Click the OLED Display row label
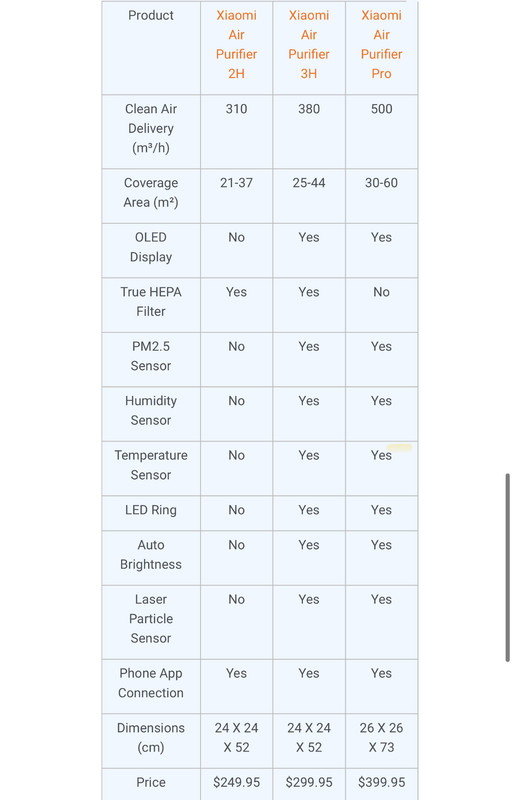The image size is (514, 800). pyautogui.click(x=151, y=247)
